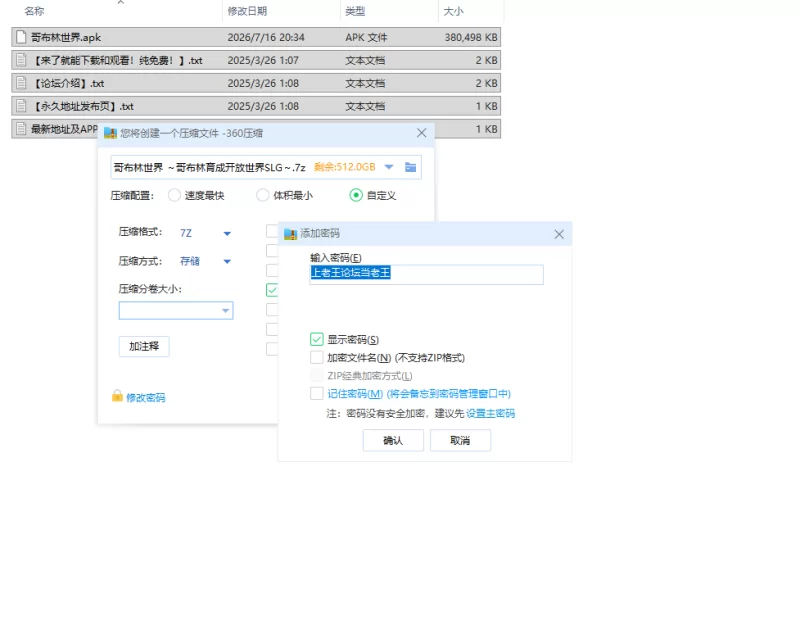
Task: Select the 【永久地址发布页】.txt row name
Action: pyautogui.click(x=82, y=106)
